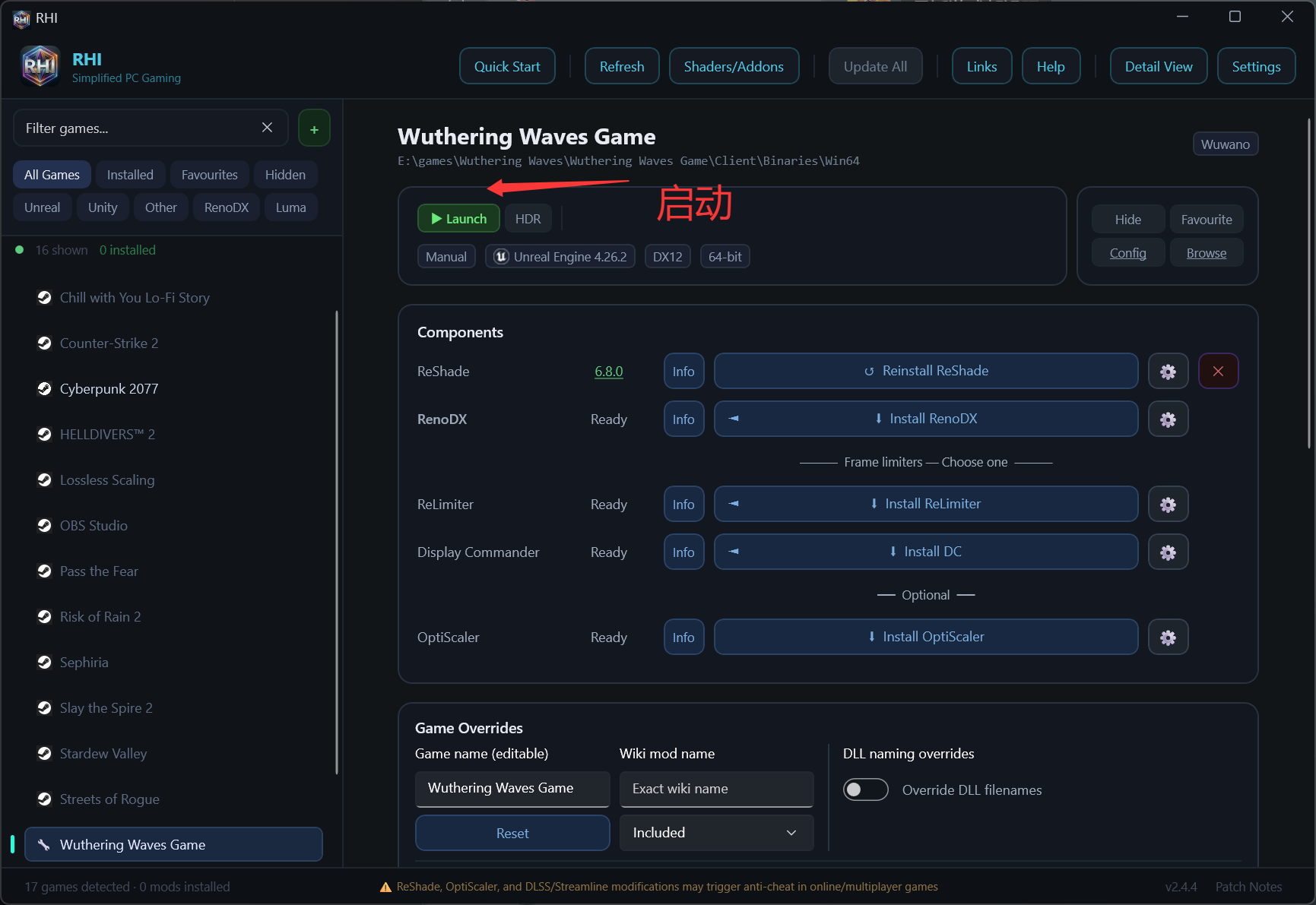1316x905 pixels.
Task: Click the wrench icon beside Wuthering Waves Game
Action: 44,845
